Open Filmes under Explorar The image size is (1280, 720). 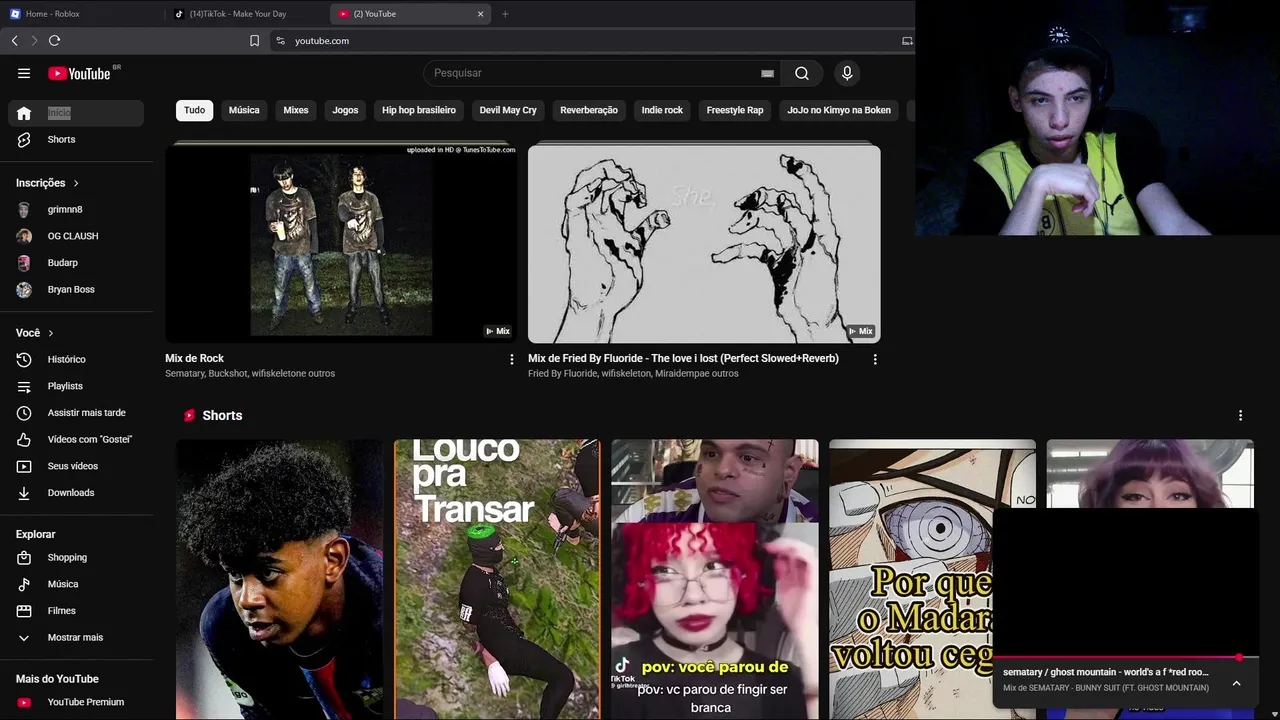76,610
